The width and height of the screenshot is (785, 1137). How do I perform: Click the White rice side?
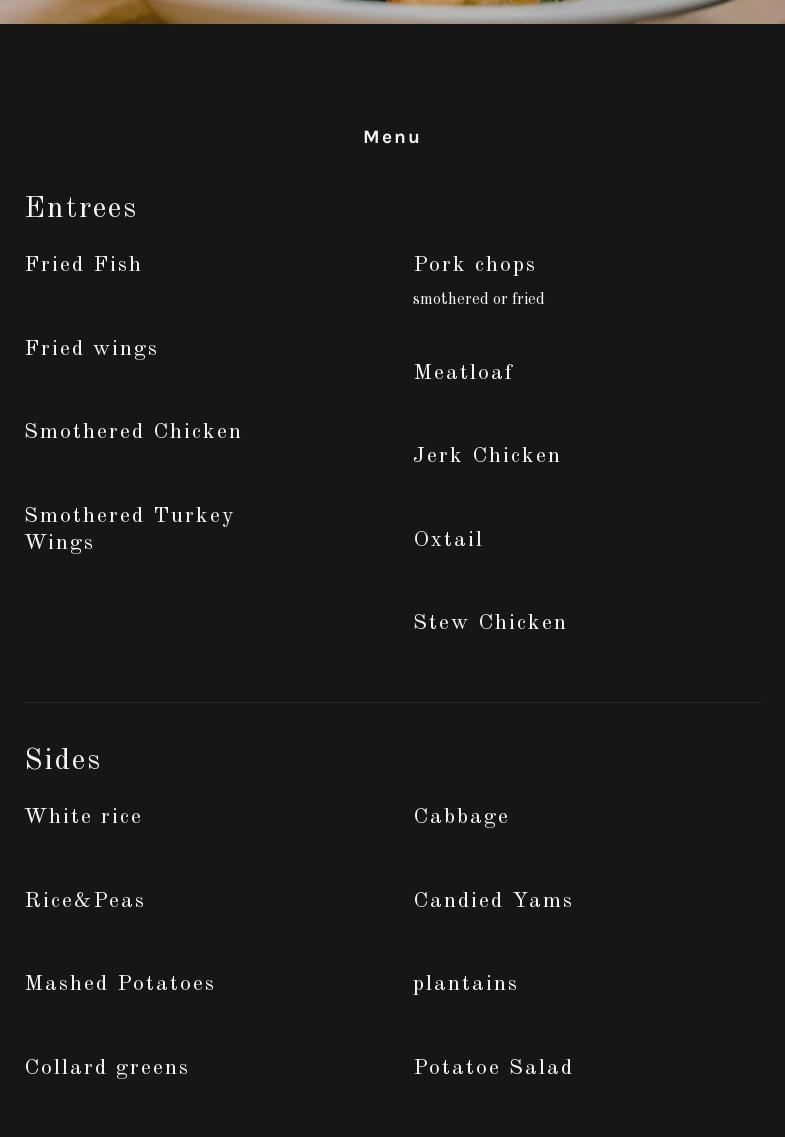tap(83, 817)
